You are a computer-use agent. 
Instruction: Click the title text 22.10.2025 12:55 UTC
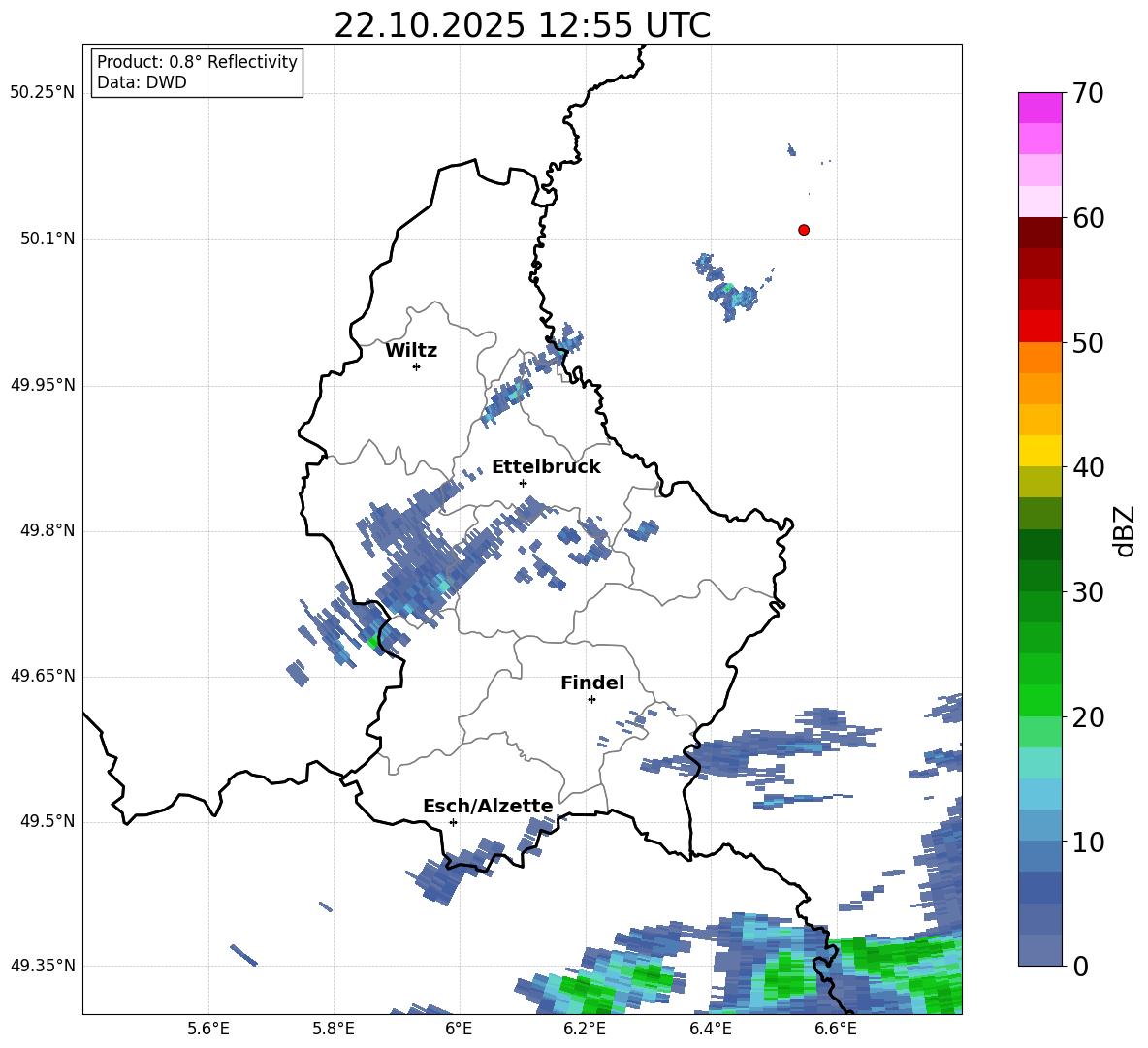[x=522, y=25]
